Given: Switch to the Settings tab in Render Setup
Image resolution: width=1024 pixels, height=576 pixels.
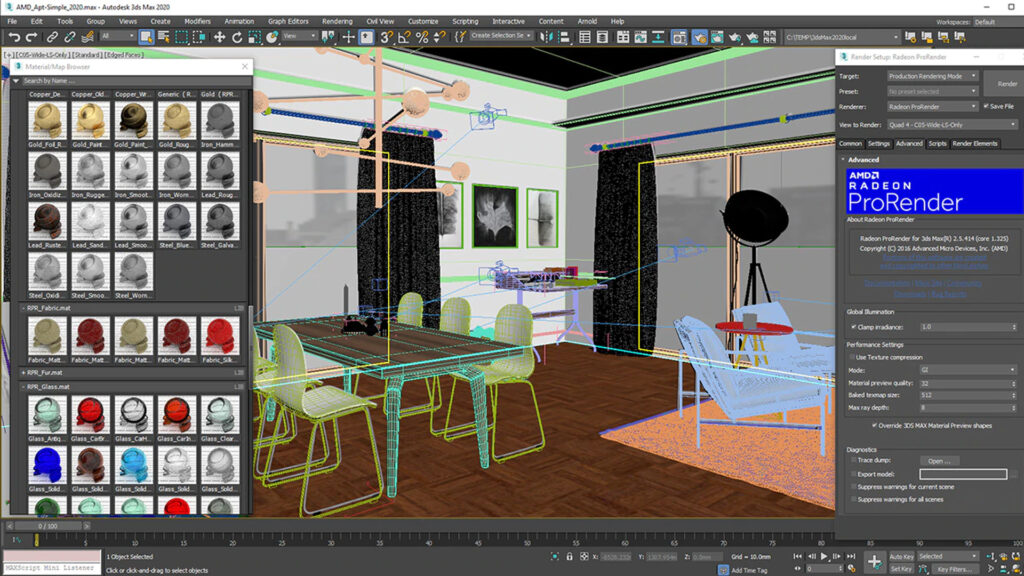Looking at the screenshot, I should tap(878, 144).
